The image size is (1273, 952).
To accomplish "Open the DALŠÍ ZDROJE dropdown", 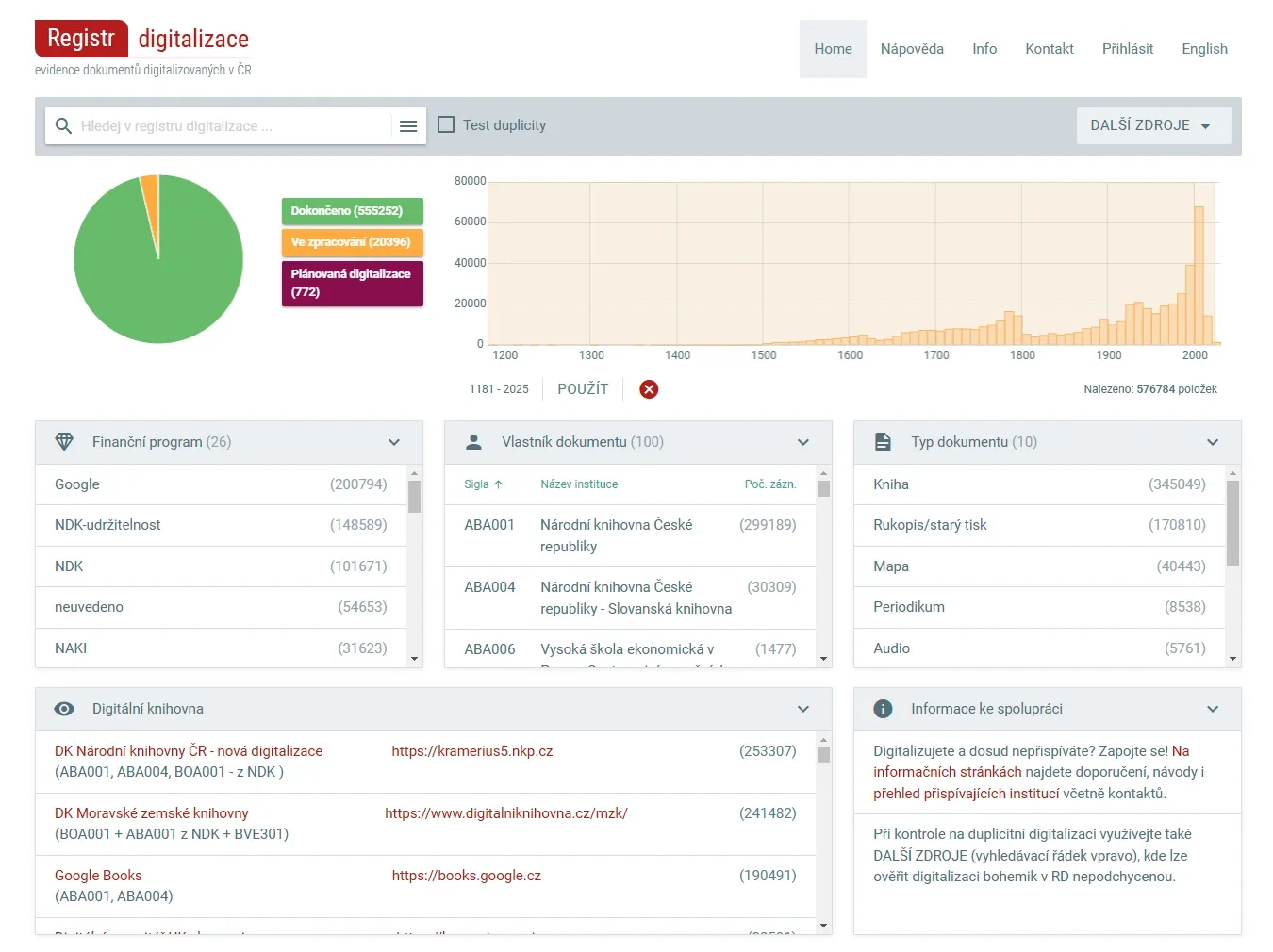I will point(1152,125).
